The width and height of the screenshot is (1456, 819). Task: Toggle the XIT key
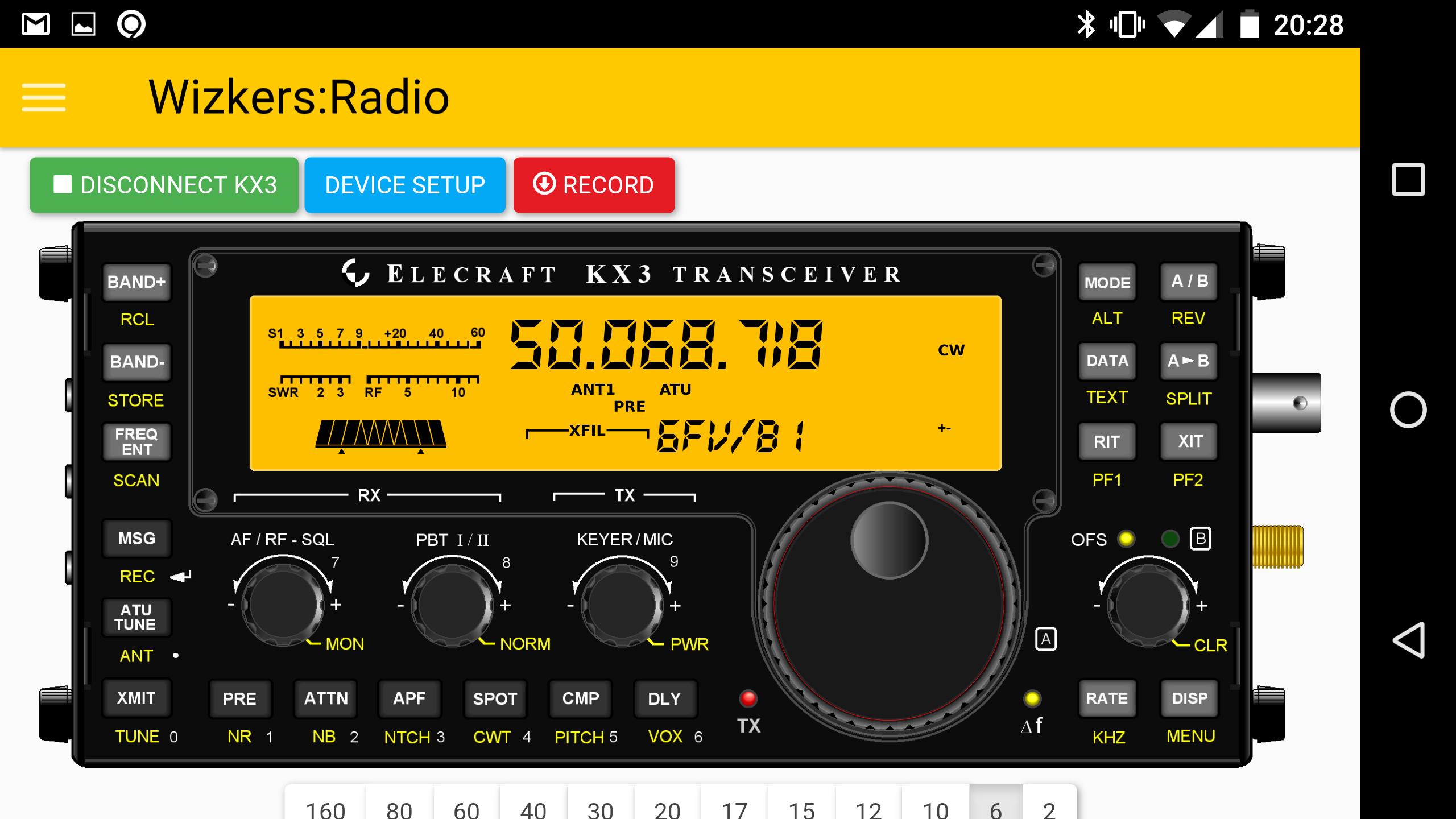[1189, 441]
